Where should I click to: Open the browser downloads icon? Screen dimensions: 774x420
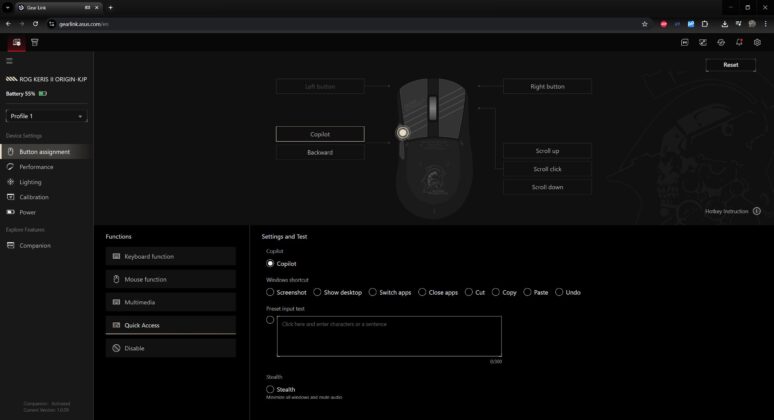724,24
